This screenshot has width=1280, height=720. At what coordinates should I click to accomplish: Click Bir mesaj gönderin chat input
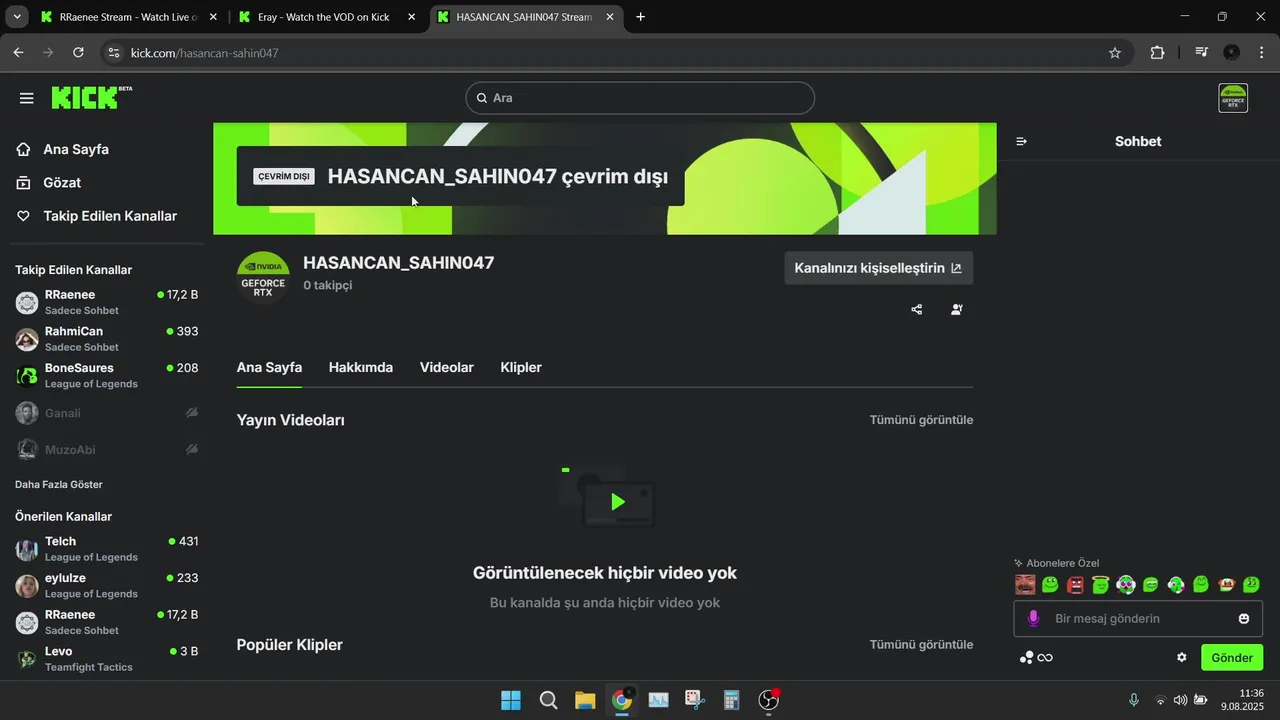[x=1138, y=619]
